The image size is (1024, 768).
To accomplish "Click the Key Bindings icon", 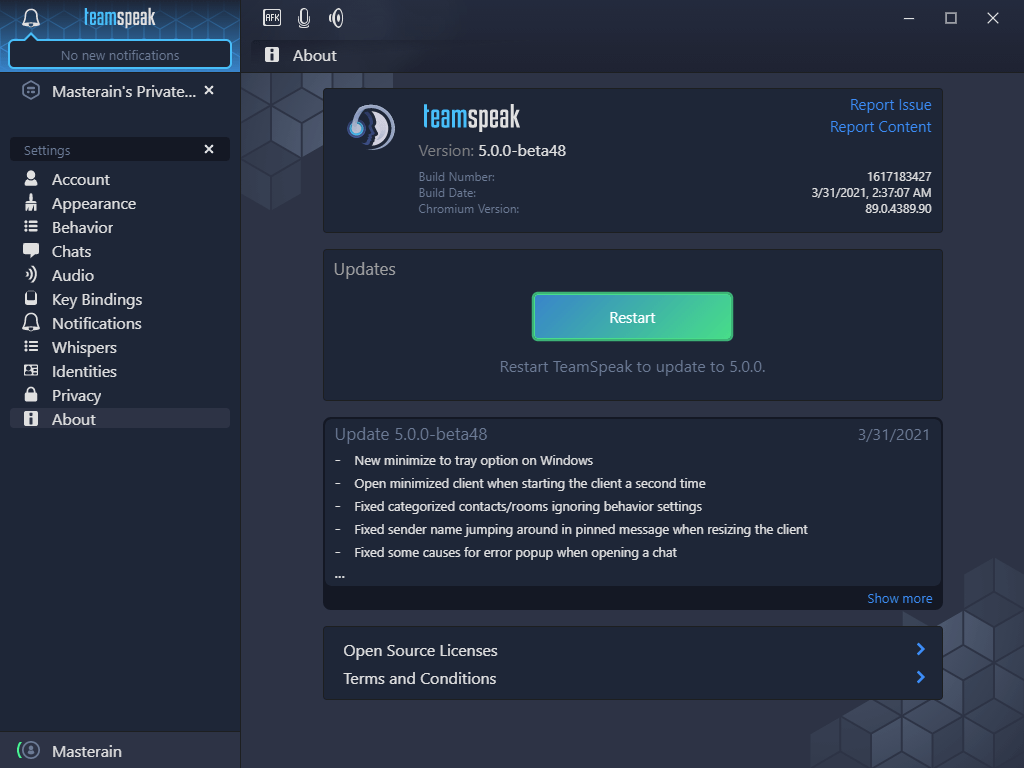I will (x=31, y=299).
